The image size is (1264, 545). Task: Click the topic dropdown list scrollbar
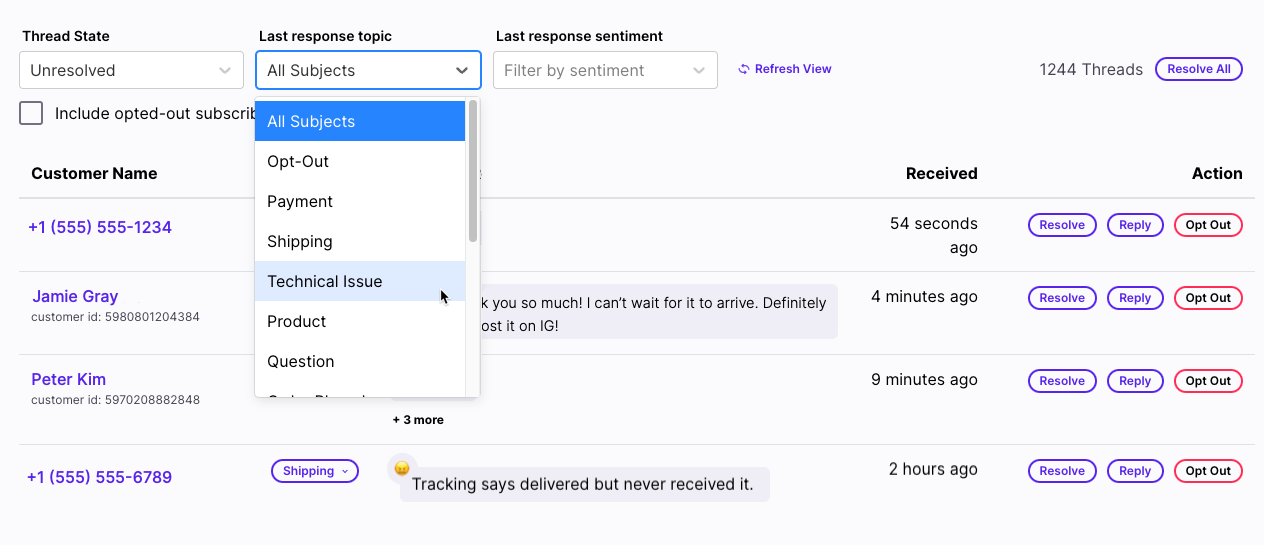(x=473, y=172)
